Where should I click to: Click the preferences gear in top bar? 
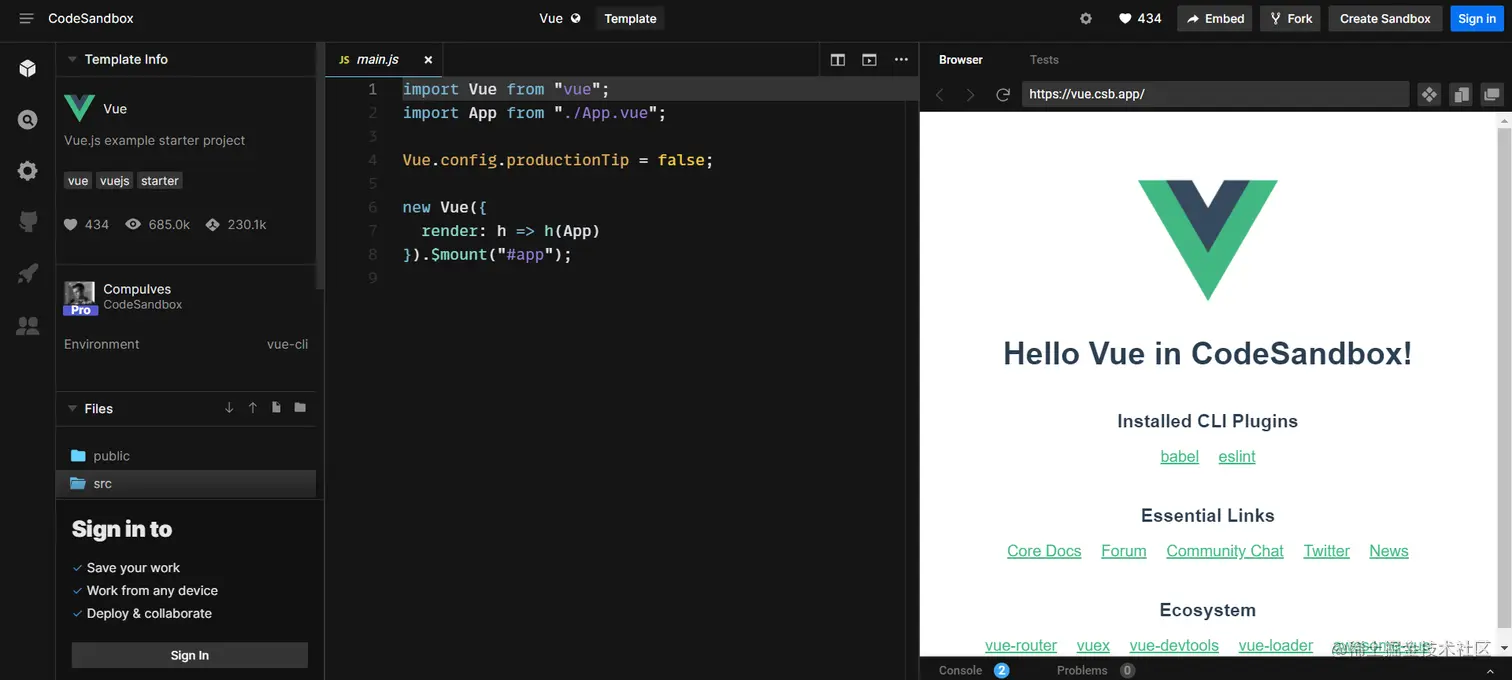pos(1086,18)
